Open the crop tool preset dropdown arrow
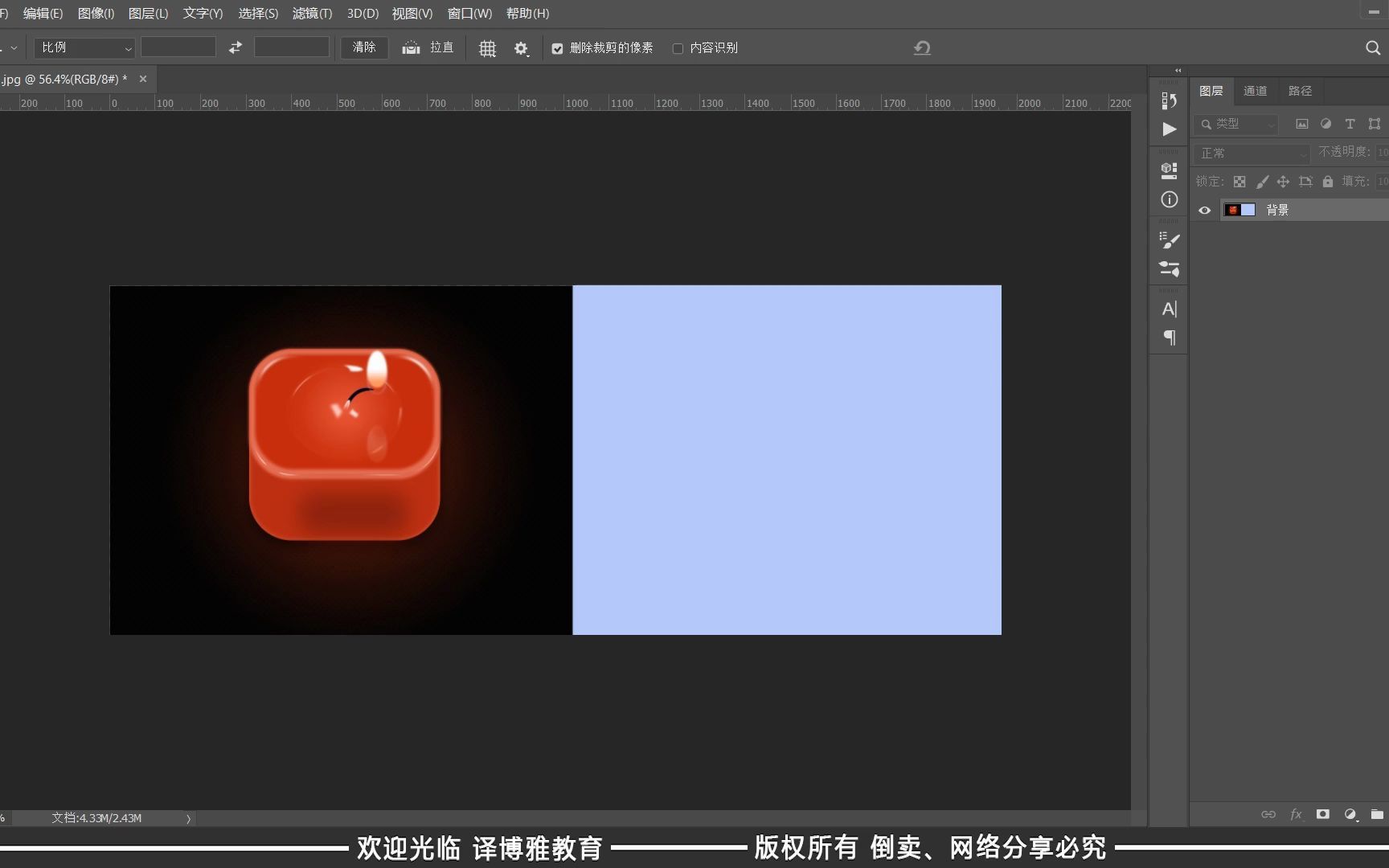This screenshot has height=868, width=1389. point(14,48)
